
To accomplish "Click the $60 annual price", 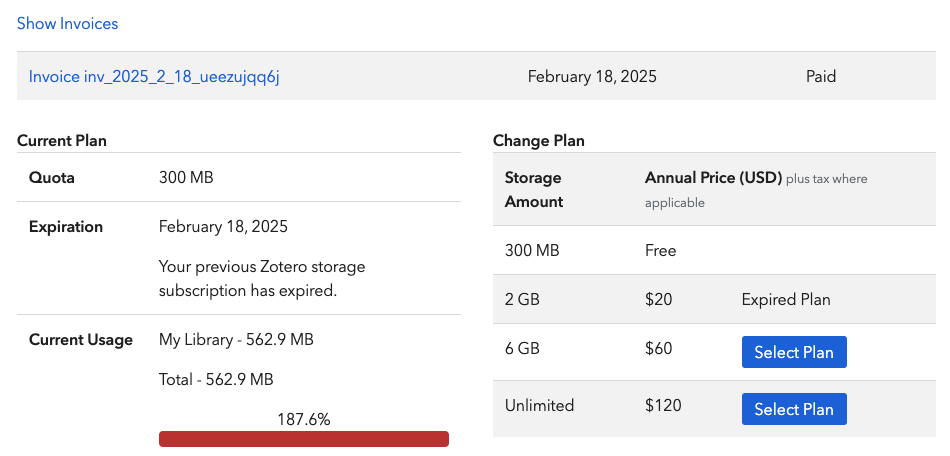I will click(658, 349).
